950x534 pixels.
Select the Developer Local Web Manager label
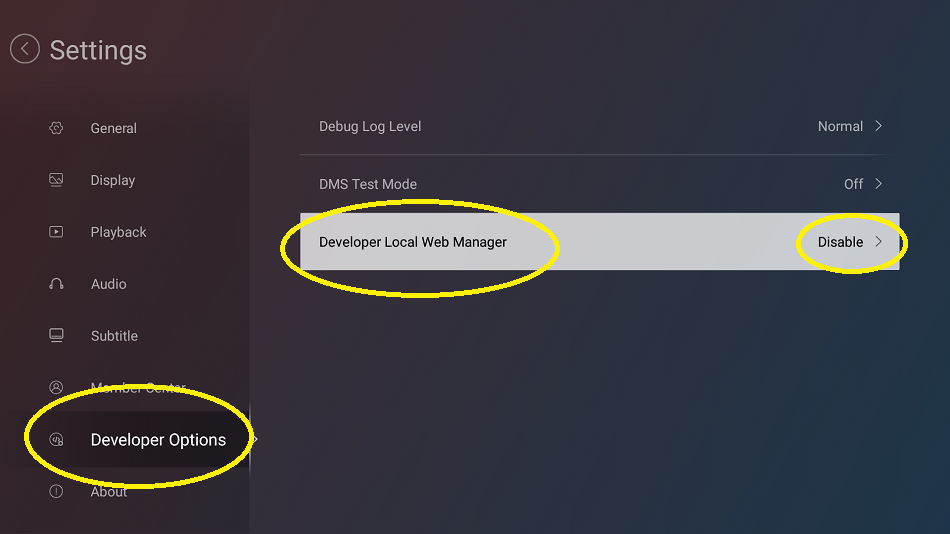(x=413, y=242)
